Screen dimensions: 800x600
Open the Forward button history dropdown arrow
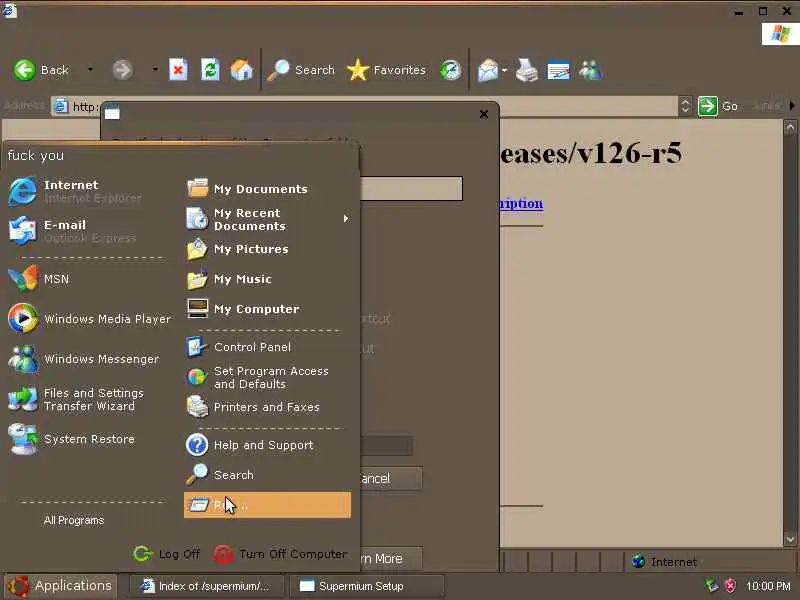[155, 69]
